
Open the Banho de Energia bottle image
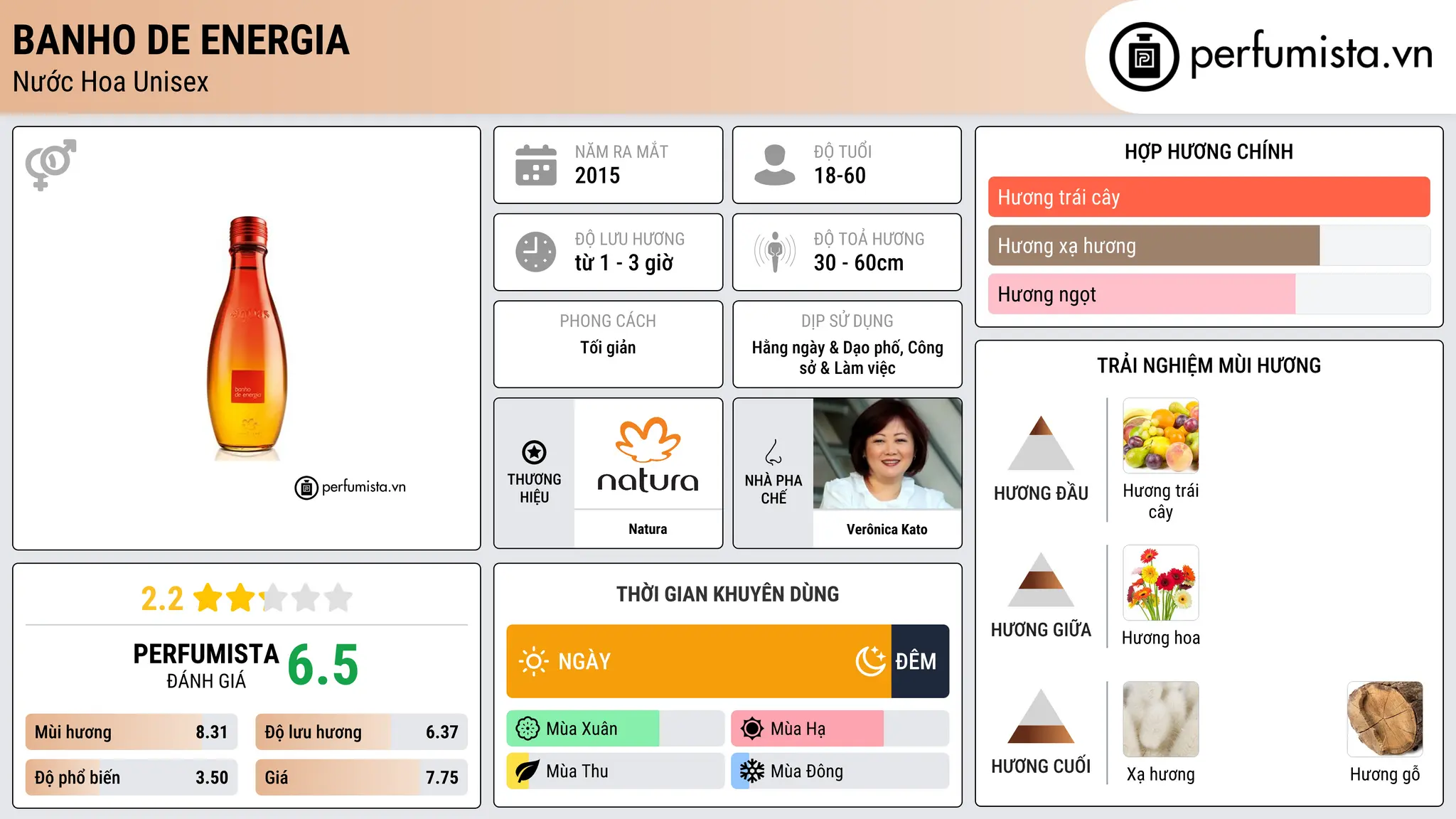pos(247,338)
